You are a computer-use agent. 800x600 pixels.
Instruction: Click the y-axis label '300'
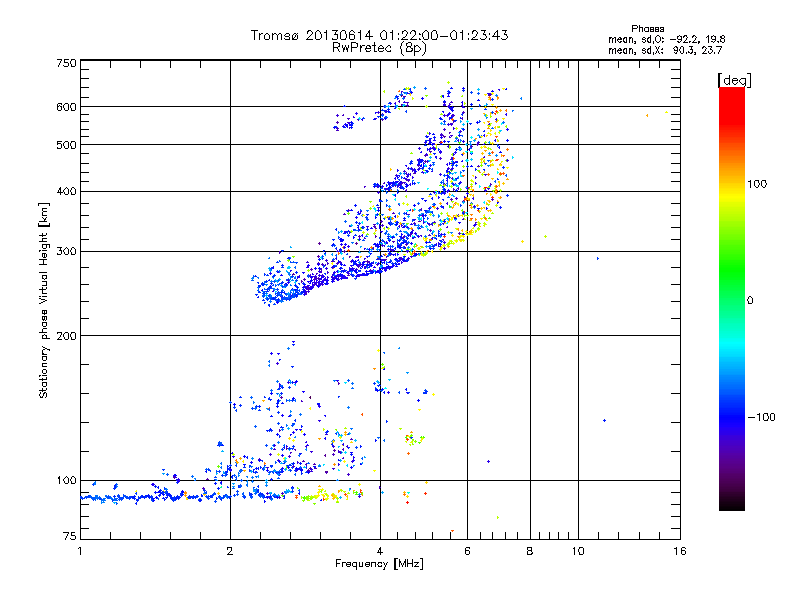pos(66,252)
